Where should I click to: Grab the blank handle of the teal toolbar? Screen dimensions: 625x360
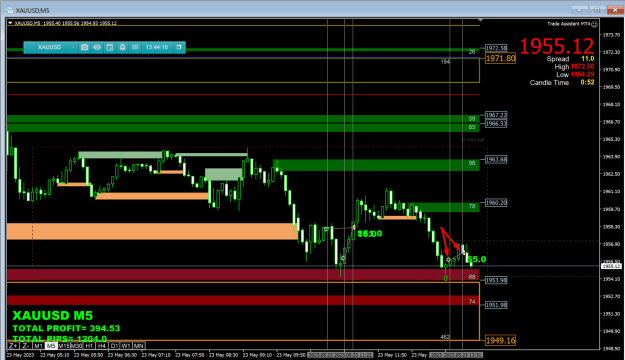tap(29, 47)
